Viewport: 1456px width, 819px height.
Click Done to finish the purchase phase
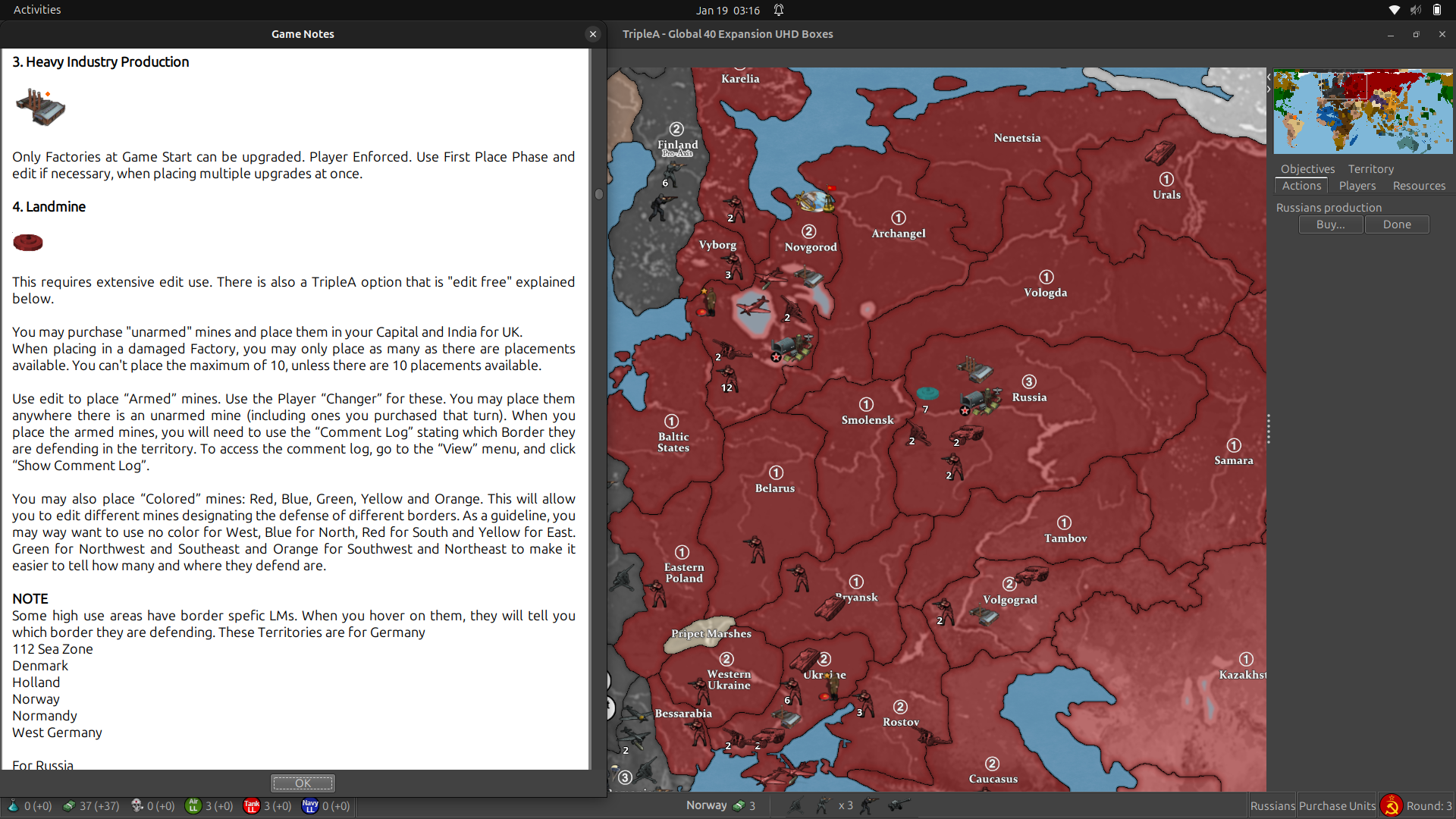[1395, 224]
